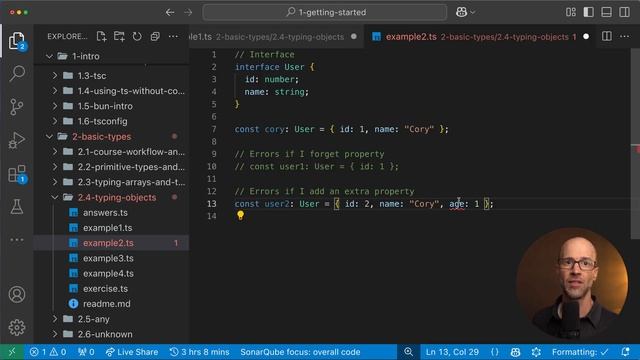Toggle the Formatting status check
640x360 pixels.
580,352
